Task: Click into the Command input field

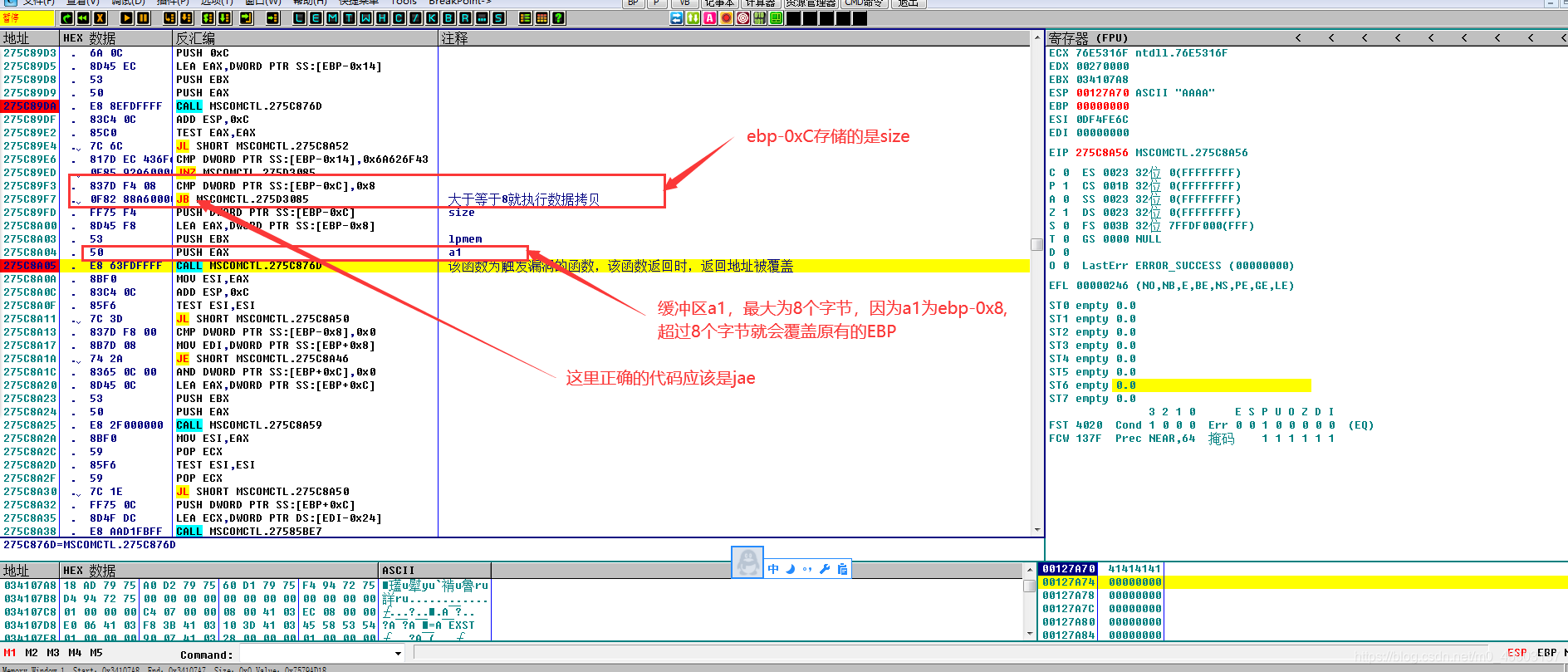Action: coord(315,654)
